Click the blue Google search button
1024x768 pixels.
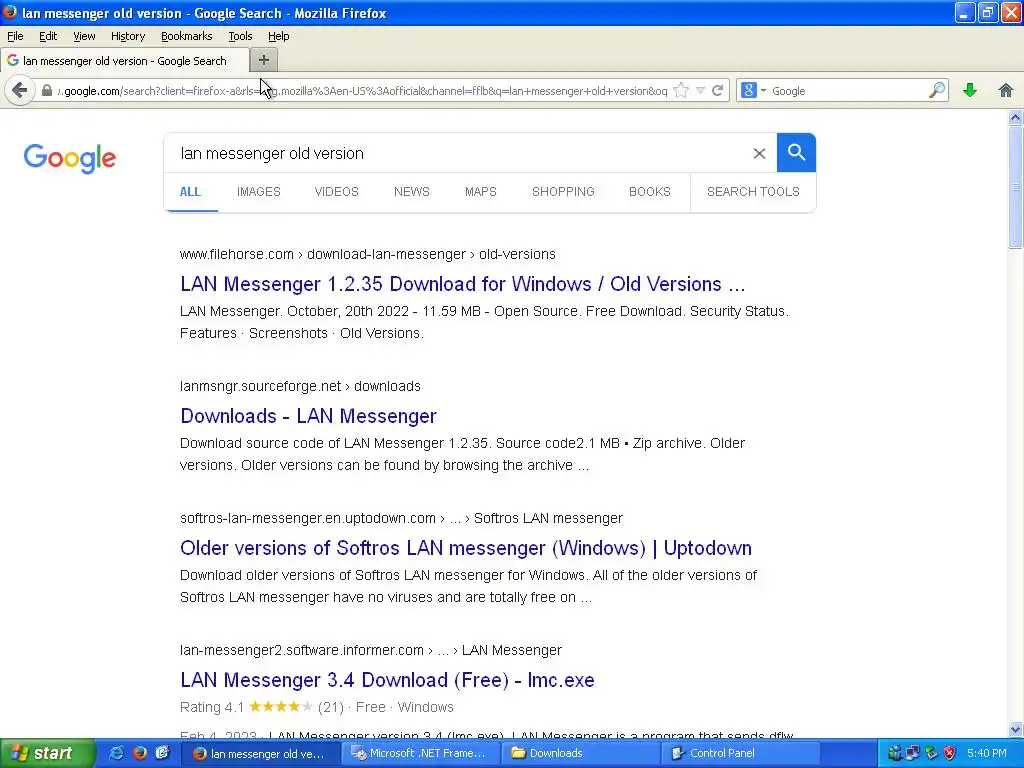pos(796,153)
